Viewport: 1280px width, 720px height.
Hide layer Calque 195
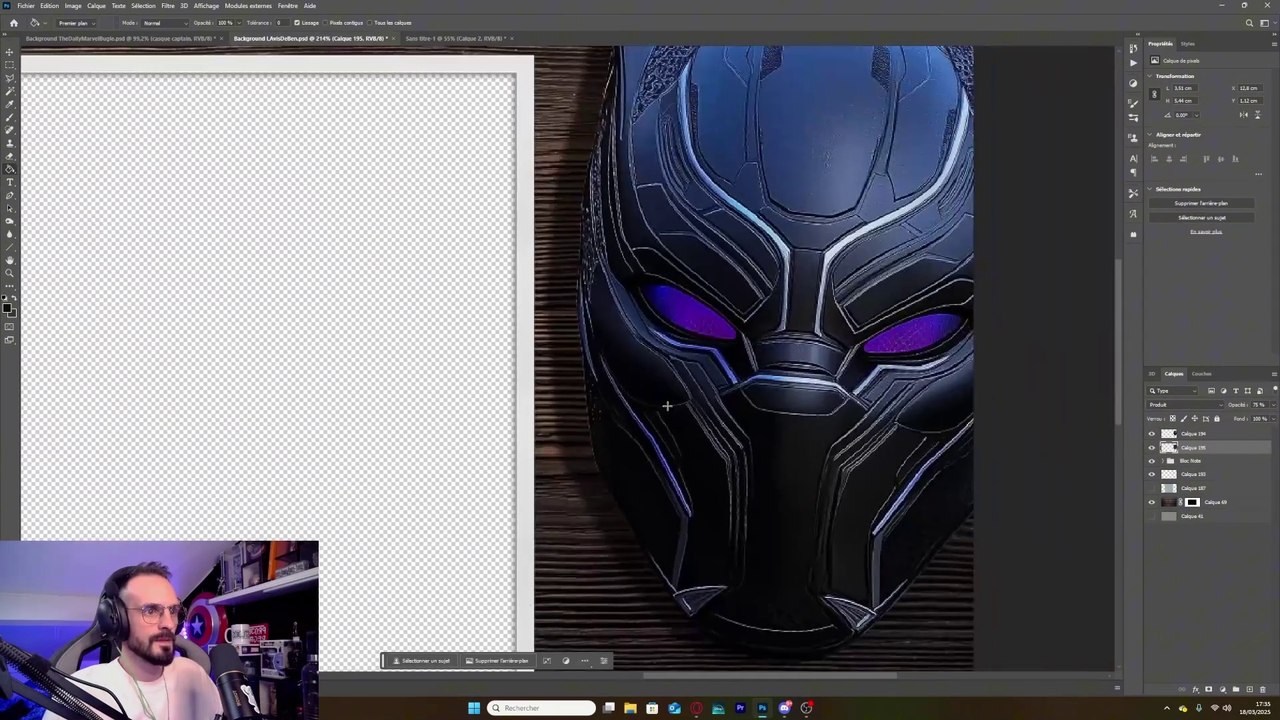tap(1151, 448)
